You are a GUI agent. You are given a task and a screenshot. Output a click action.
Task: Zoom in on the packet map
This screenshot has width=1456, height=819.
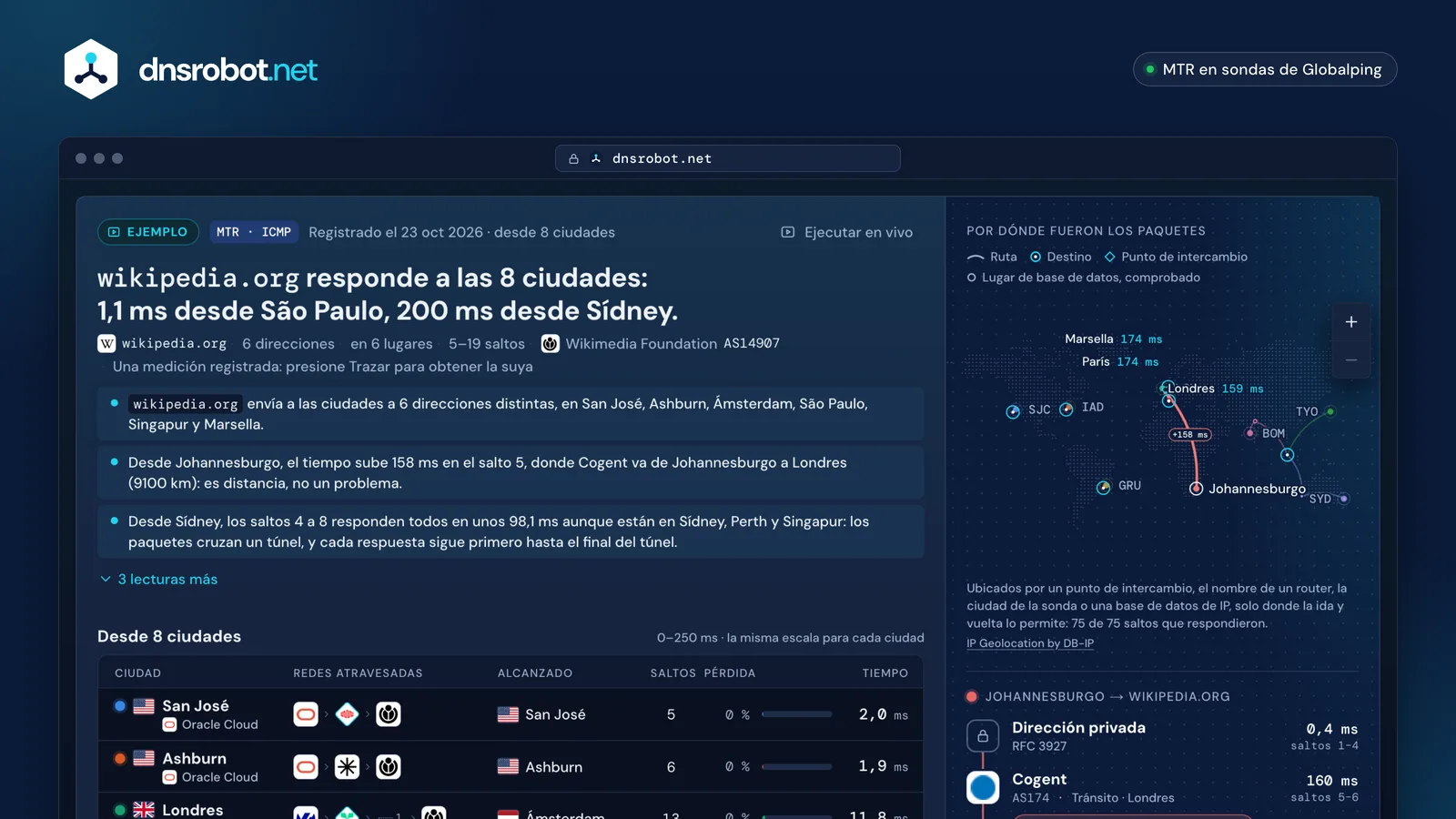[1351, 322]
